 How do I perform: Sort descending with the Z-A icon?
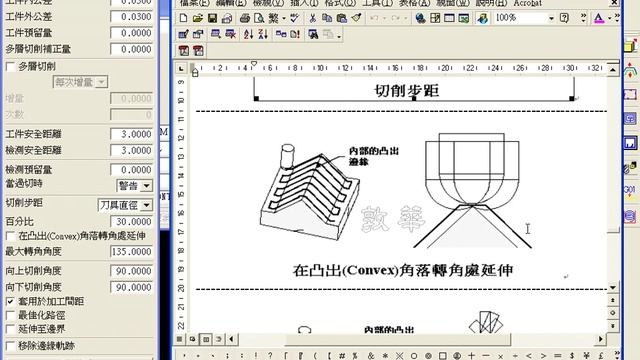(x=263, y=34)
